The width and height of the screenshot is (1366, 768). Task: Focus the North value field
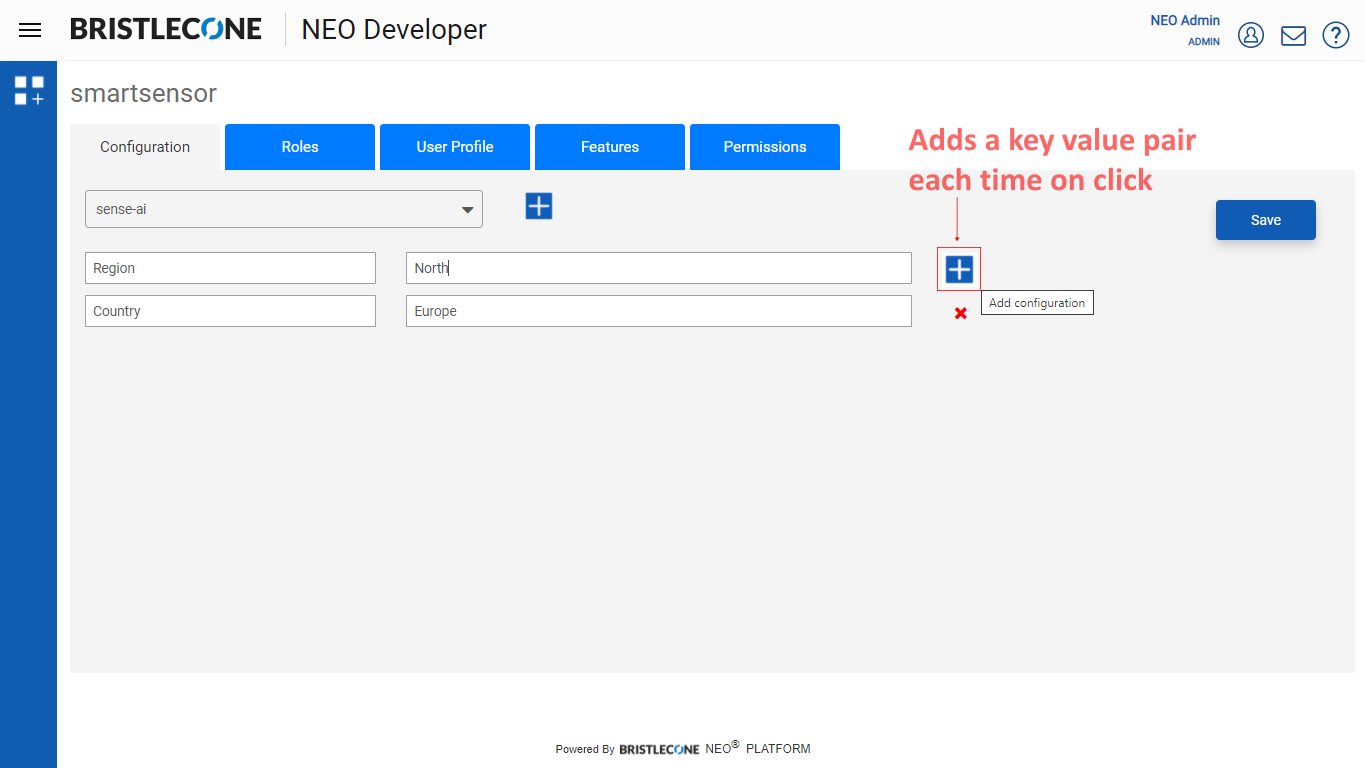659,268
